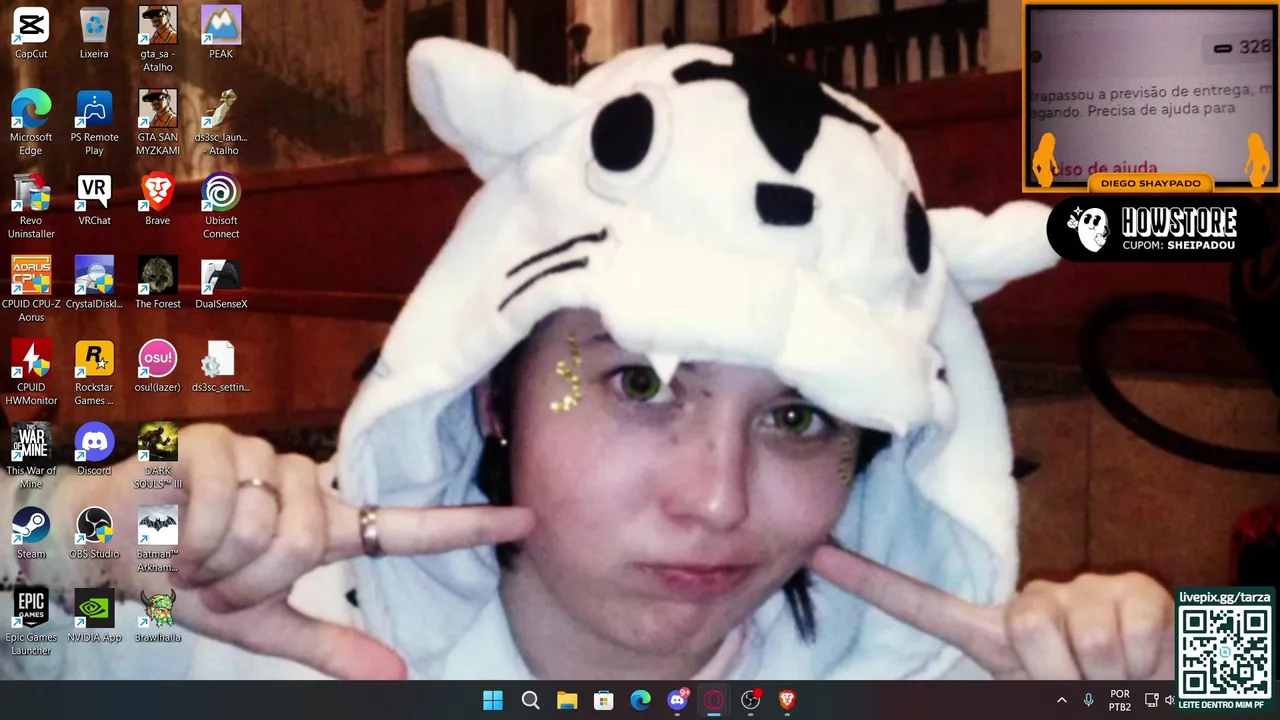This screenshot has width=1280, height=720.
Task: Open the Lixeira recycle bin icon
Action: [94, 33]
